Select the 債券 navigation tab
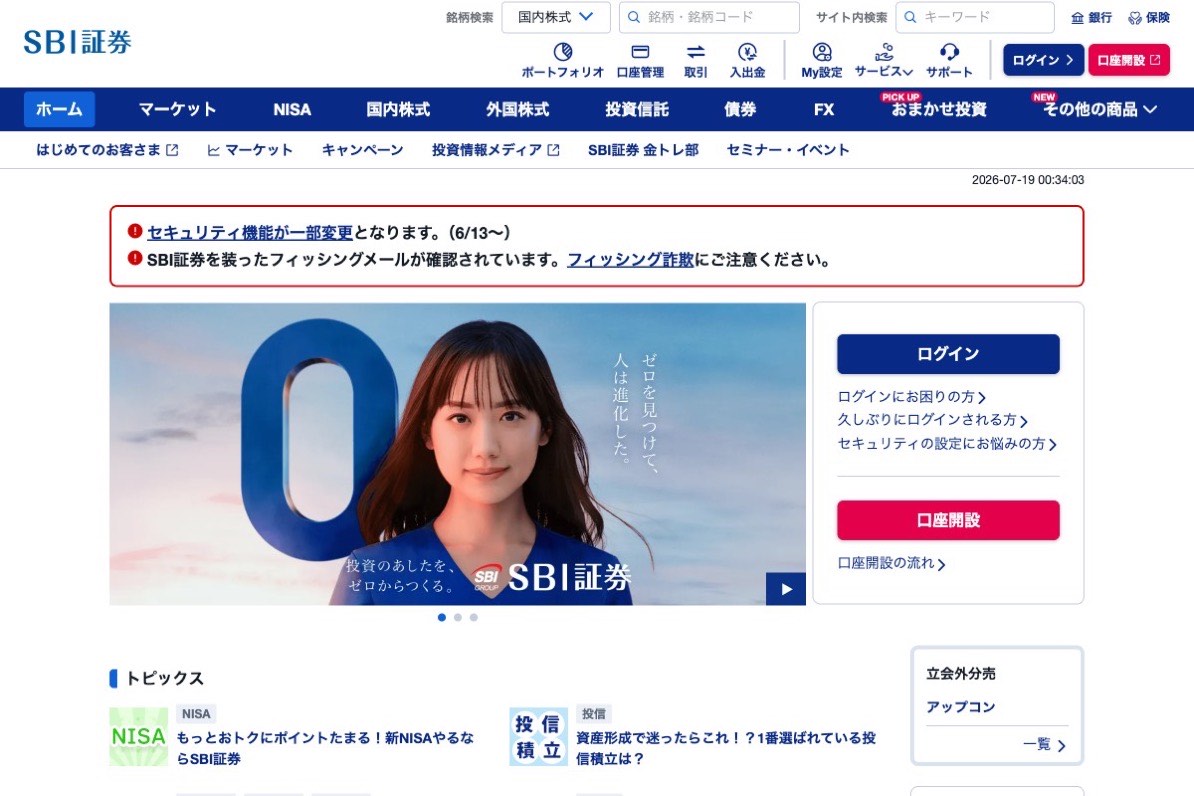 [x=740, y=109]
